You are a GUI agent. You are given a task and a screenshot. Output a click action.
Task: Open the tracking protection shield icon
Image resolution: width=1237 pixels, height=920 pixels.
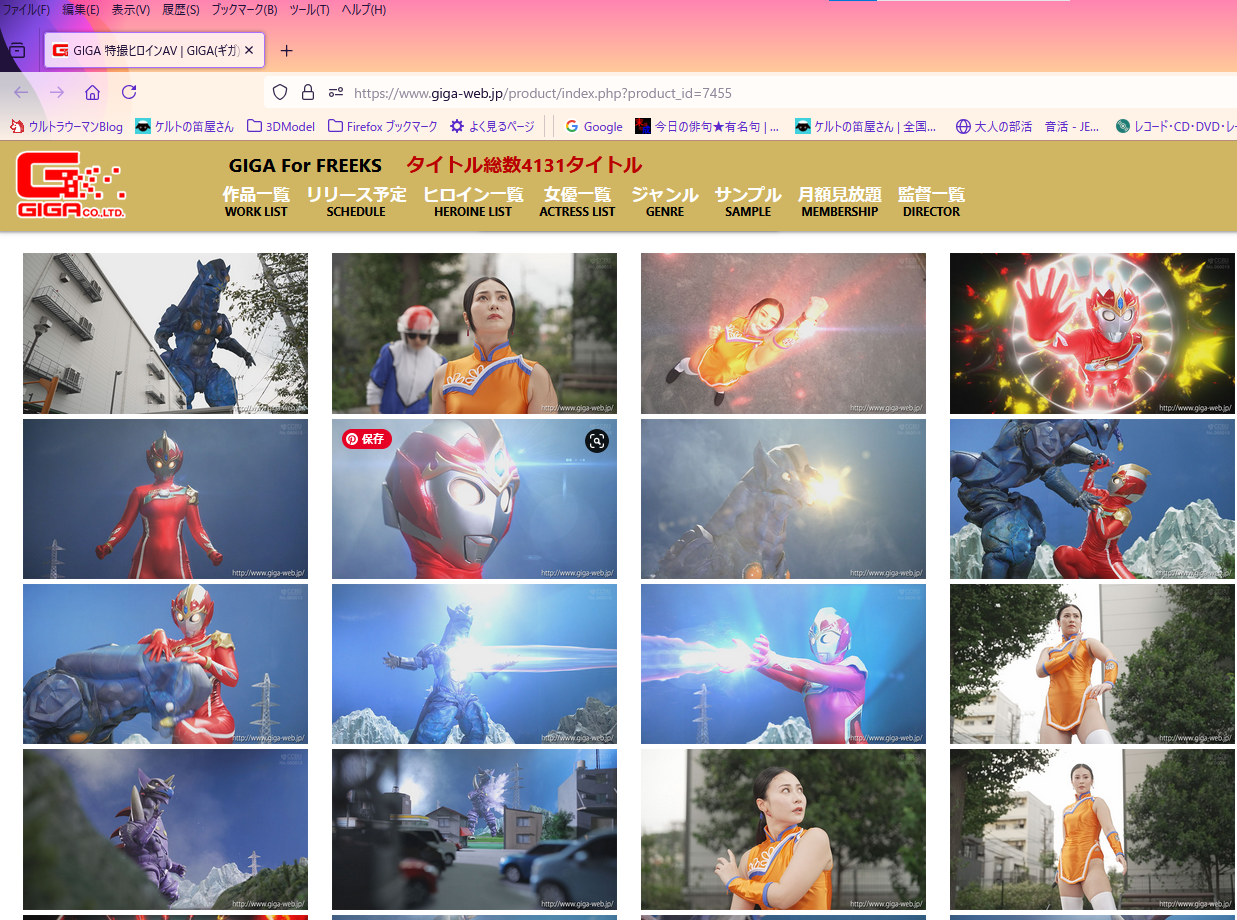280,93
